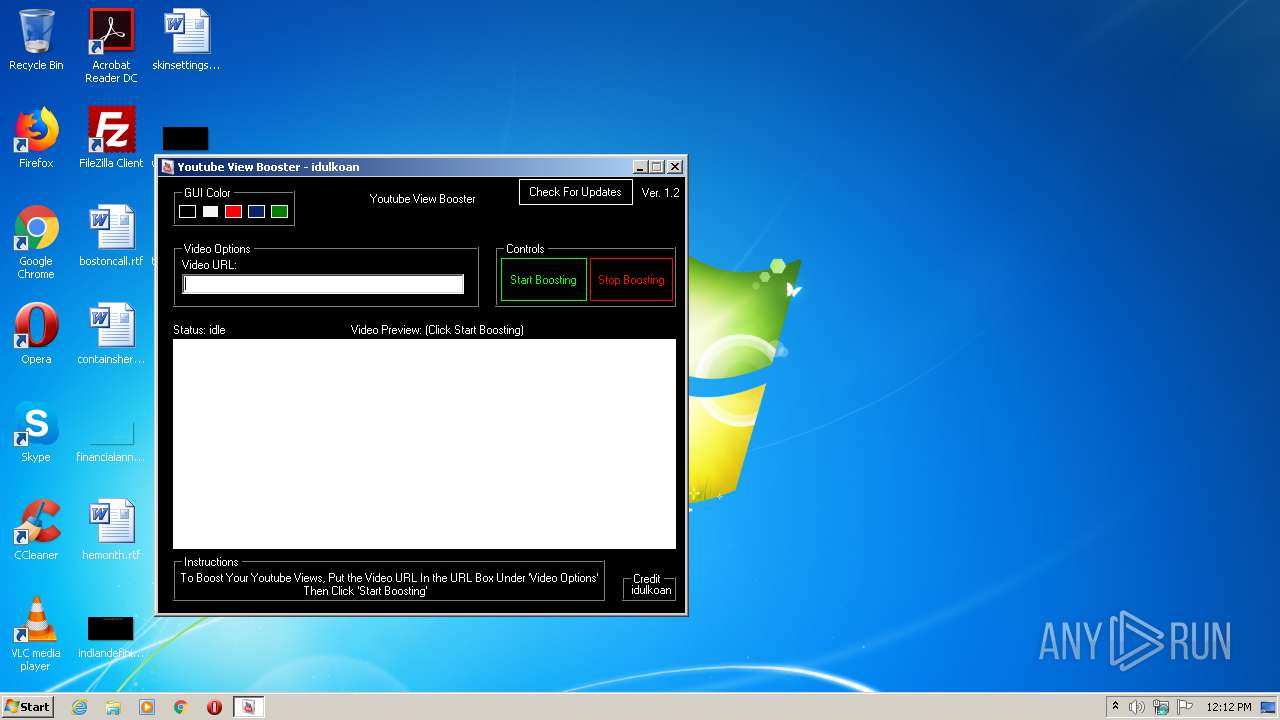
Task: Select the hemonth.rtf file icon
Action: pos(111,530)
